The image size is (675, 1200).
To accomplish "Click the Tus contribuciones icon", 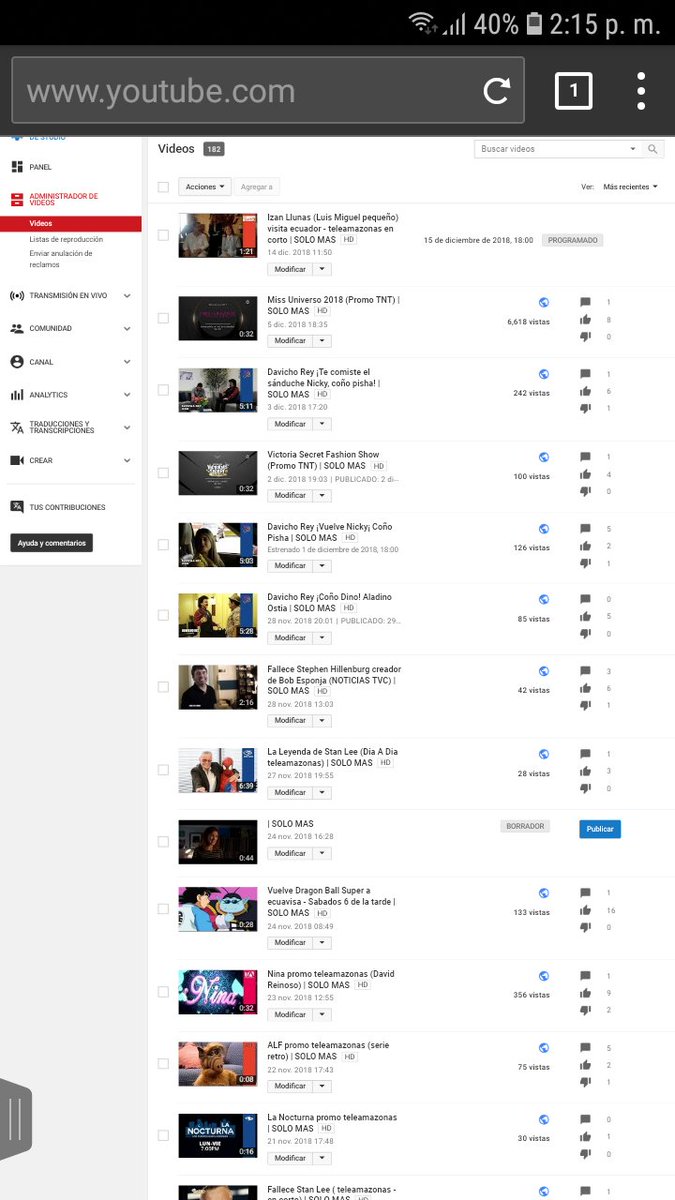I will (x=16, y=507).
